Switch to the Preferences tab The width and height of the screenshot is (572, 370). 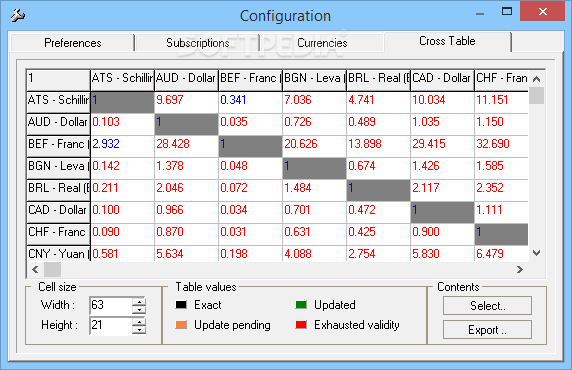coord(73,43)
